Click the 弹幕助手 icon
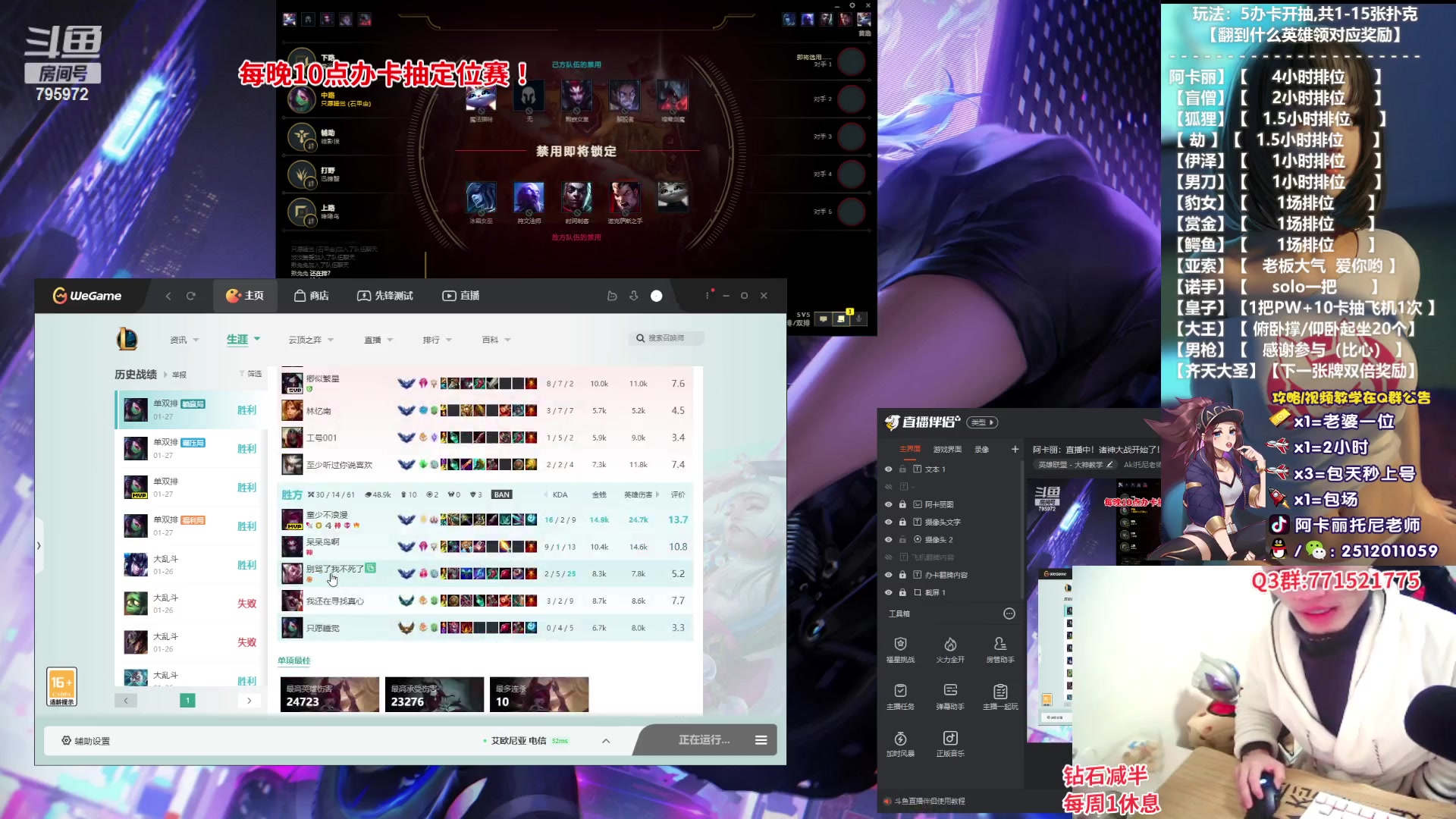This screenshot has width=1456, height=819. [x=950, y=692]
